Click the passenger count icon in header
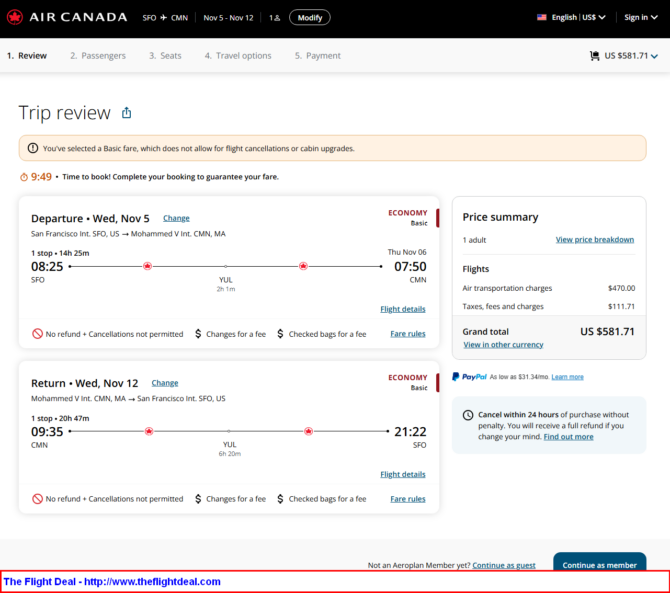The width and height of the screenshot is (670, 593). point(275,18)
